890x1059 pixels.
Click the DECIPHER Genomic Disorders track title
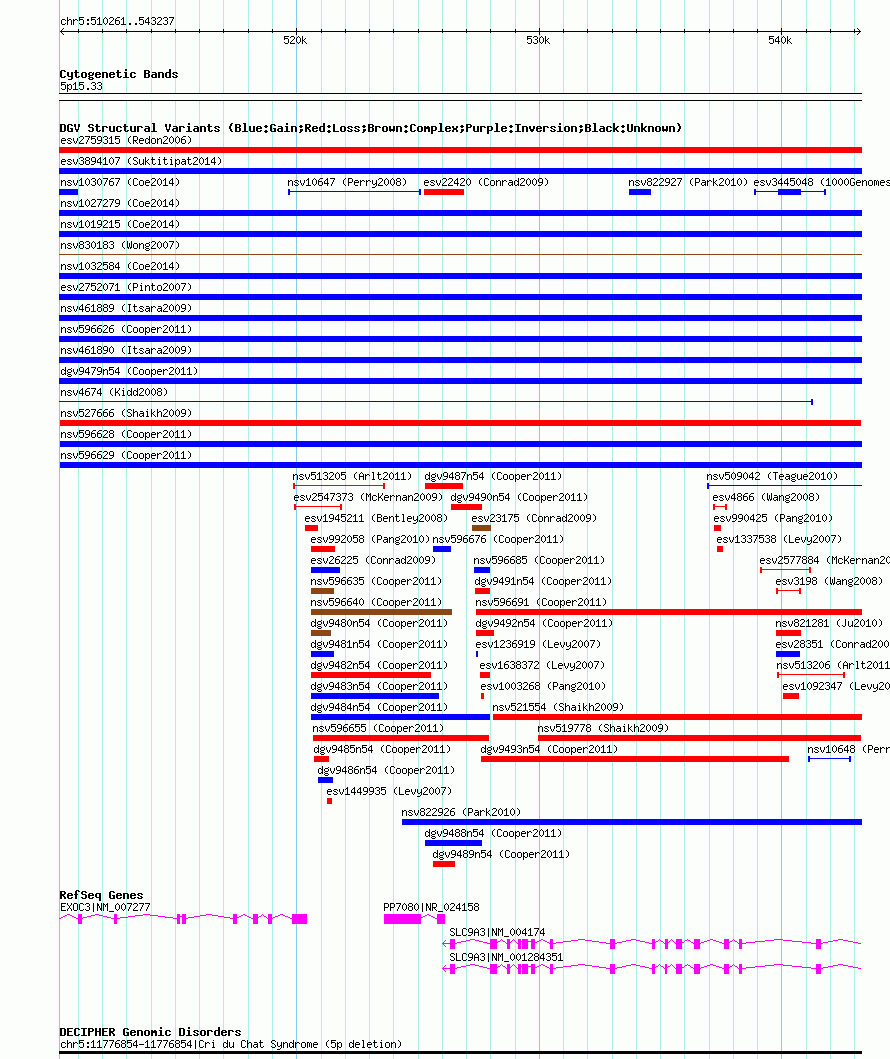[x=150, y=1032]
